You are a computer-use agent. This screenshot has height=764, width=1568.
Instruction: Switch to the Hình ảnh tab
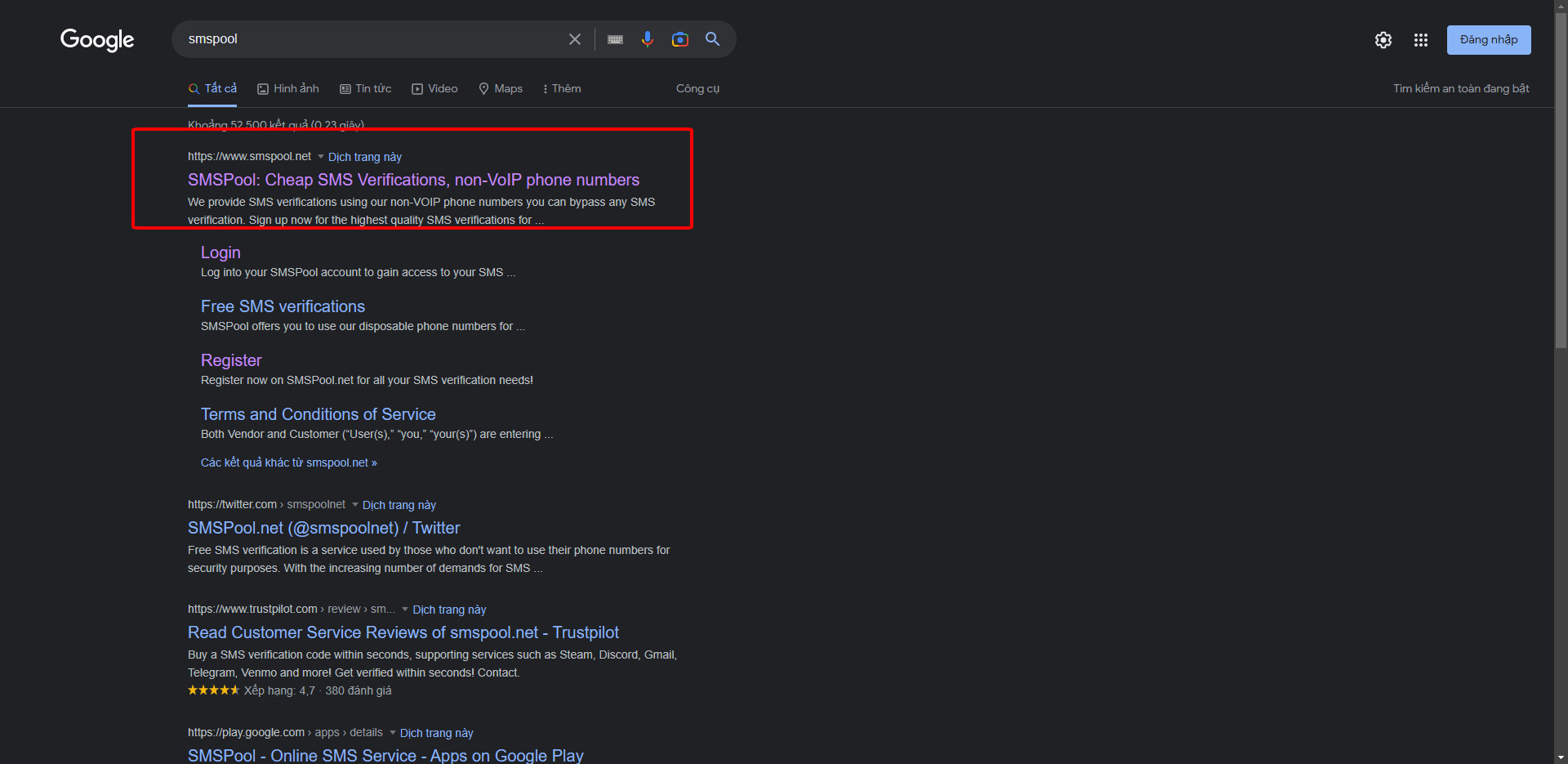pyautogui.click(x=288, y=88)
